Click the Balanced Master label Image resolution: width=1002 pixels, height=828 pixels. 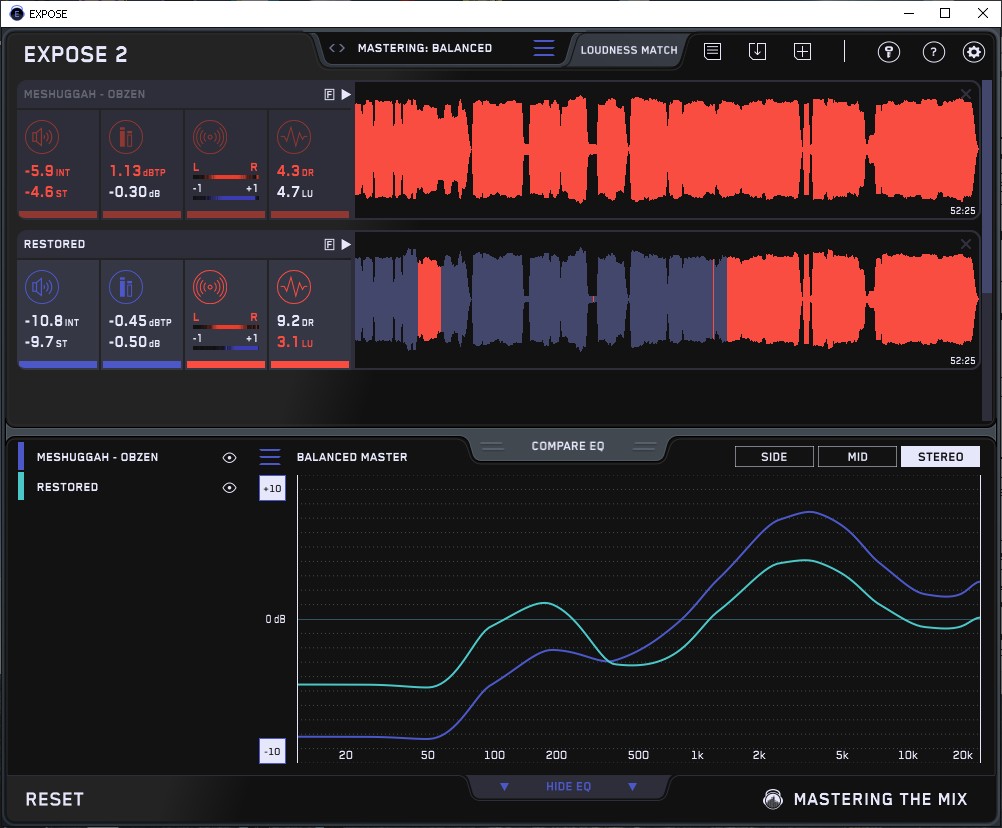click(352, 457)
